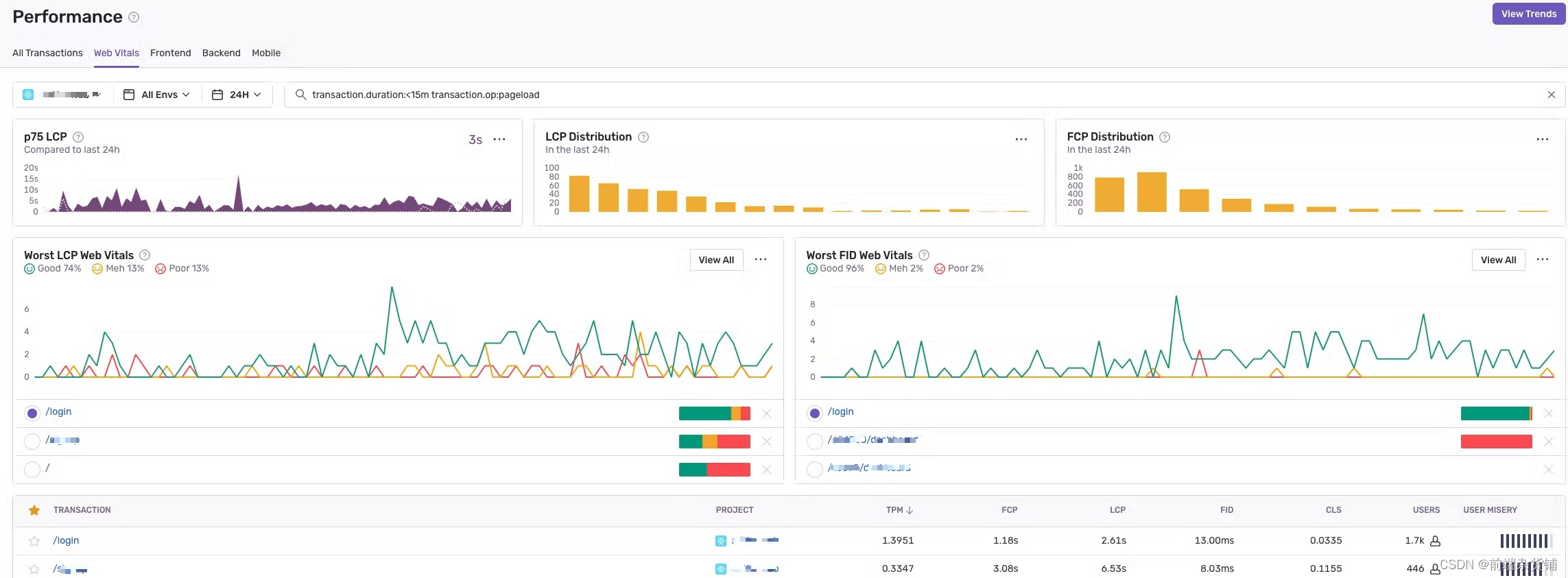Screen dimensions: 1568x578
Task: Click the /login LCP vitals color bar
Action: point(715,413)
